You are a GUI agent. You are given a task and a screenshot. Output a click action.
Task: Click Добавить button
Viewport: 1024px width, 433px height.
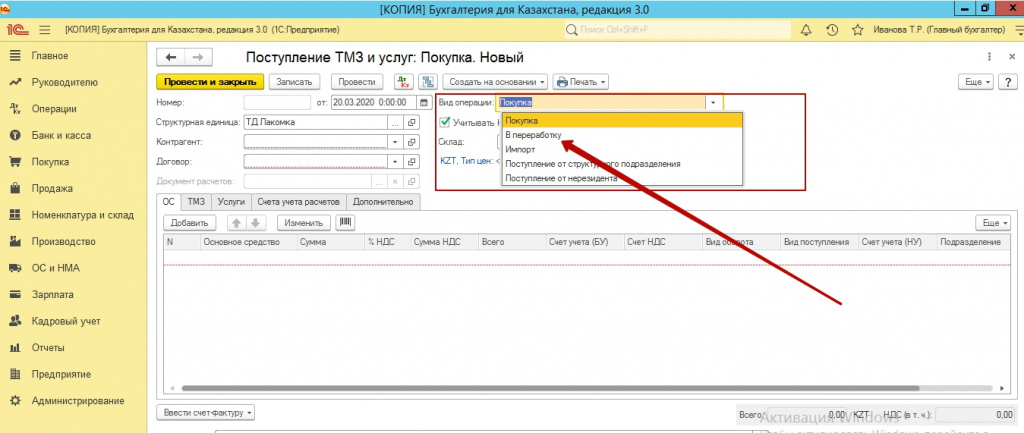(x=189, y=222)
